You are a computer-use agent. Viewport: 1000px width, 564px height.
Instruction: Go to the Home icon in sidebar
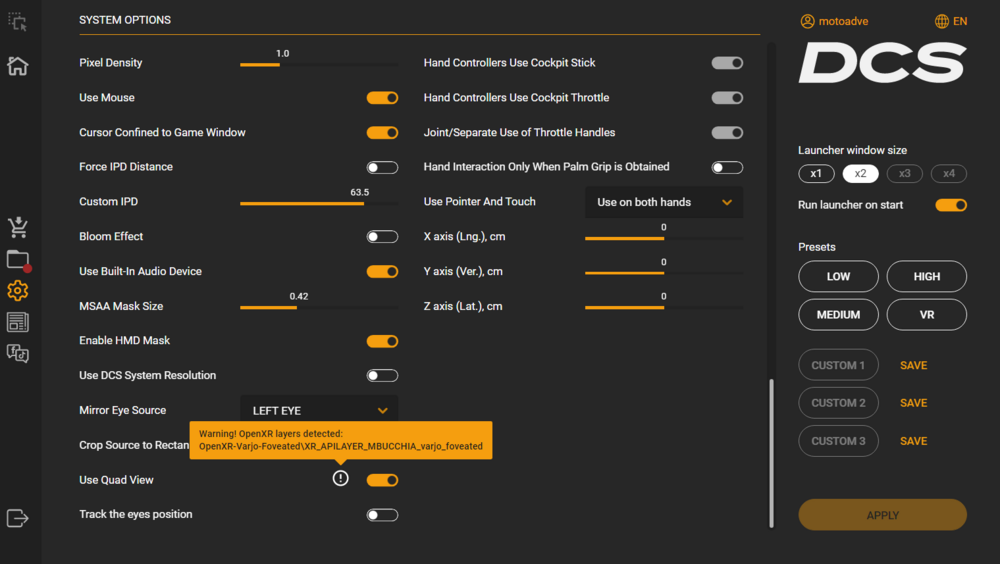[x=17, y=66]
